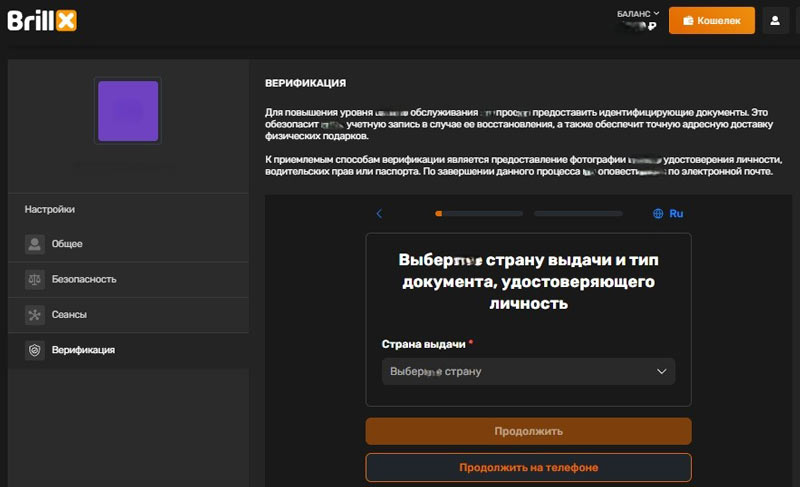800x487 pixels.
Task: Open the user profile icon in header
Action: pyautogui.click(x=775, y=20)
